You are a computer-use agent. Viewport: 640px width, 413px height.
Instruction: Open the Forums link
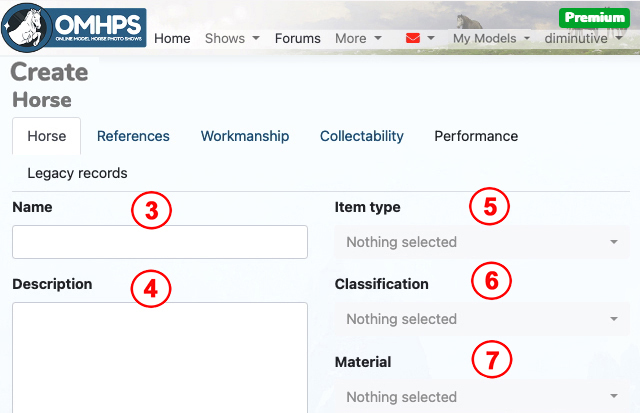pos(298,38)
